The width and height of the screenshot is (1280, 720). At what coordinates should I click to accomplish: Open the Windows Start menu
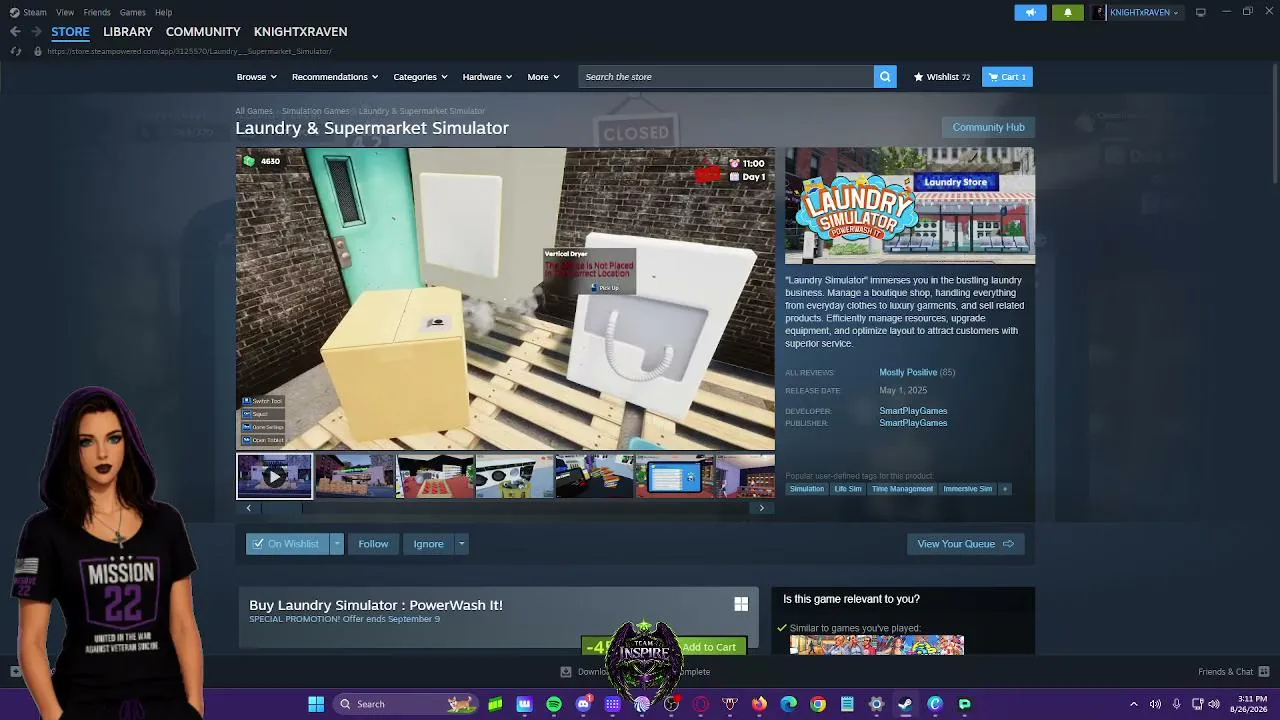[x=316, y=704]
